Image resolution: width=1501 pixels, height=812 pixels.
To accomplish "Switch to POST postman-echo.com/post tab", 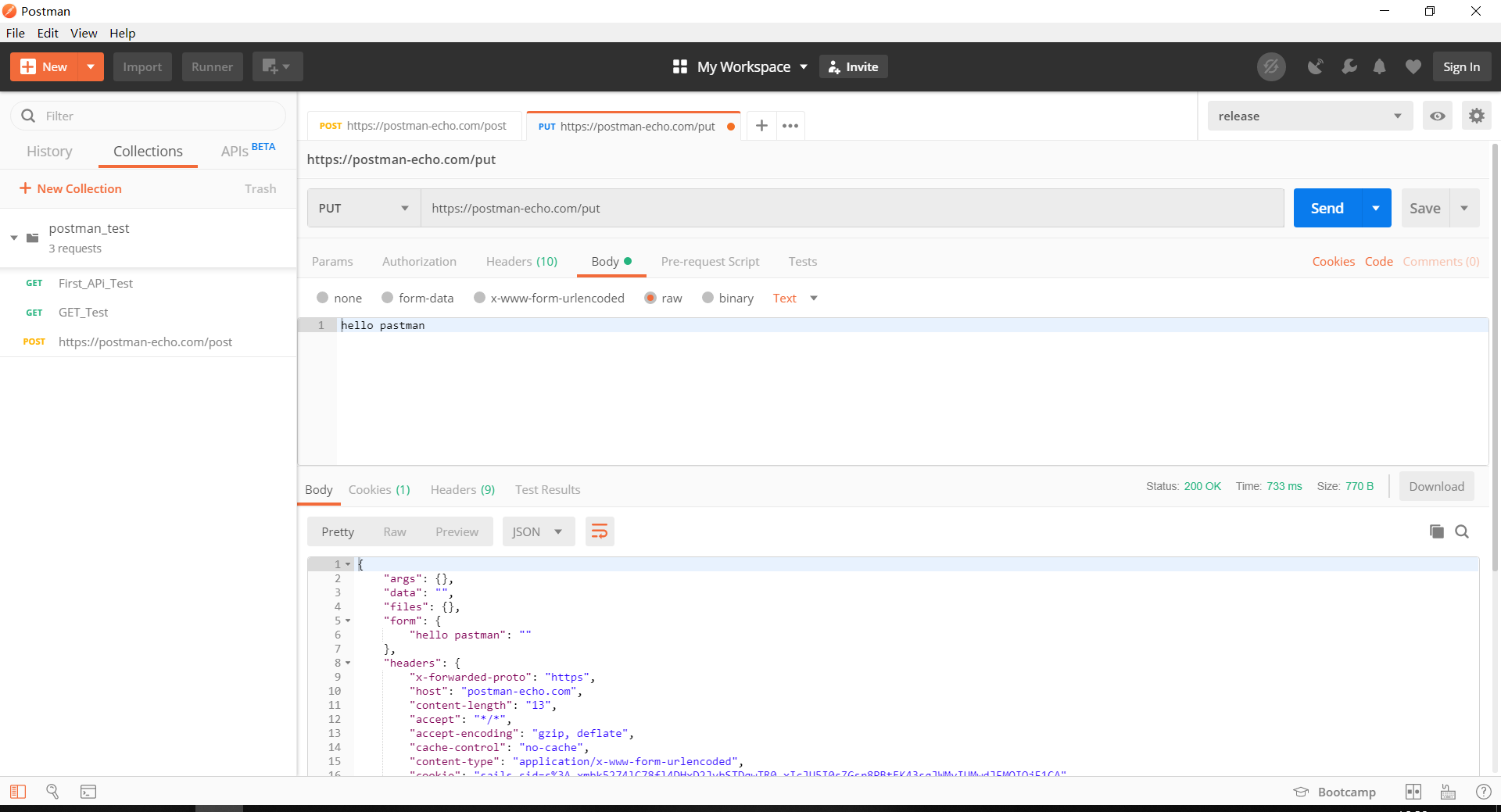I will pos(413,126).
